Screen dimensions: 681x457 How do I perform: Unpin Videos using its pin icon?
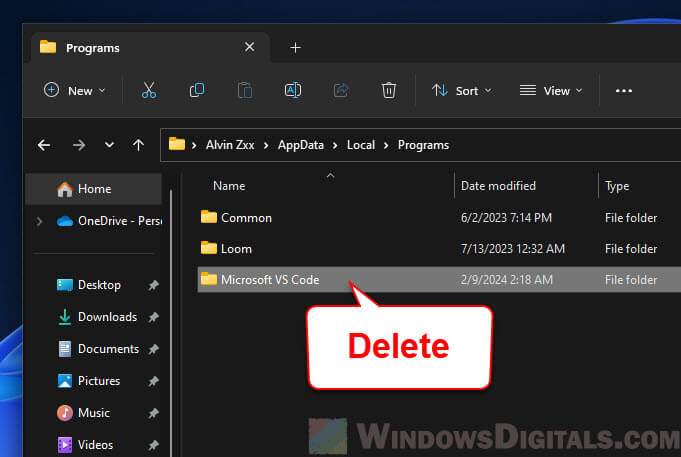153,445
